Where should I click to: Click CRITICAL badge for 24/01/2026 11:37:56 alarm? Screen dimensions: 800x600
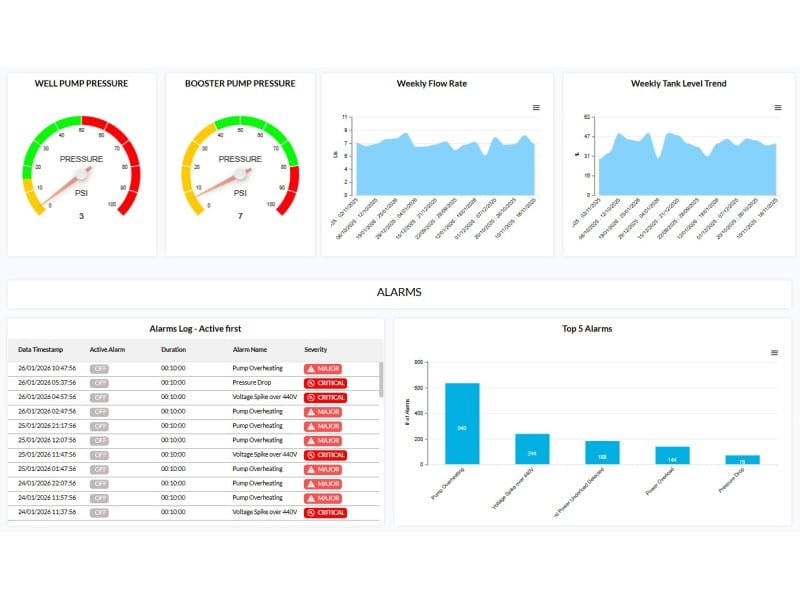tap(325, 512)
